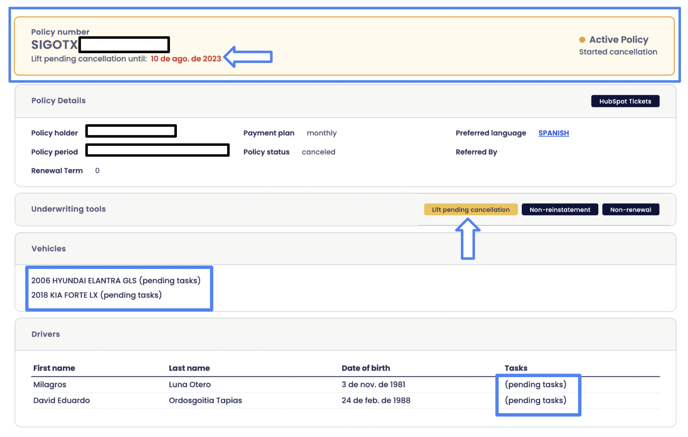Open the SPANISH preferred language link
The height and width of the screenshot is (437, 688).
[x=553, y=133]
